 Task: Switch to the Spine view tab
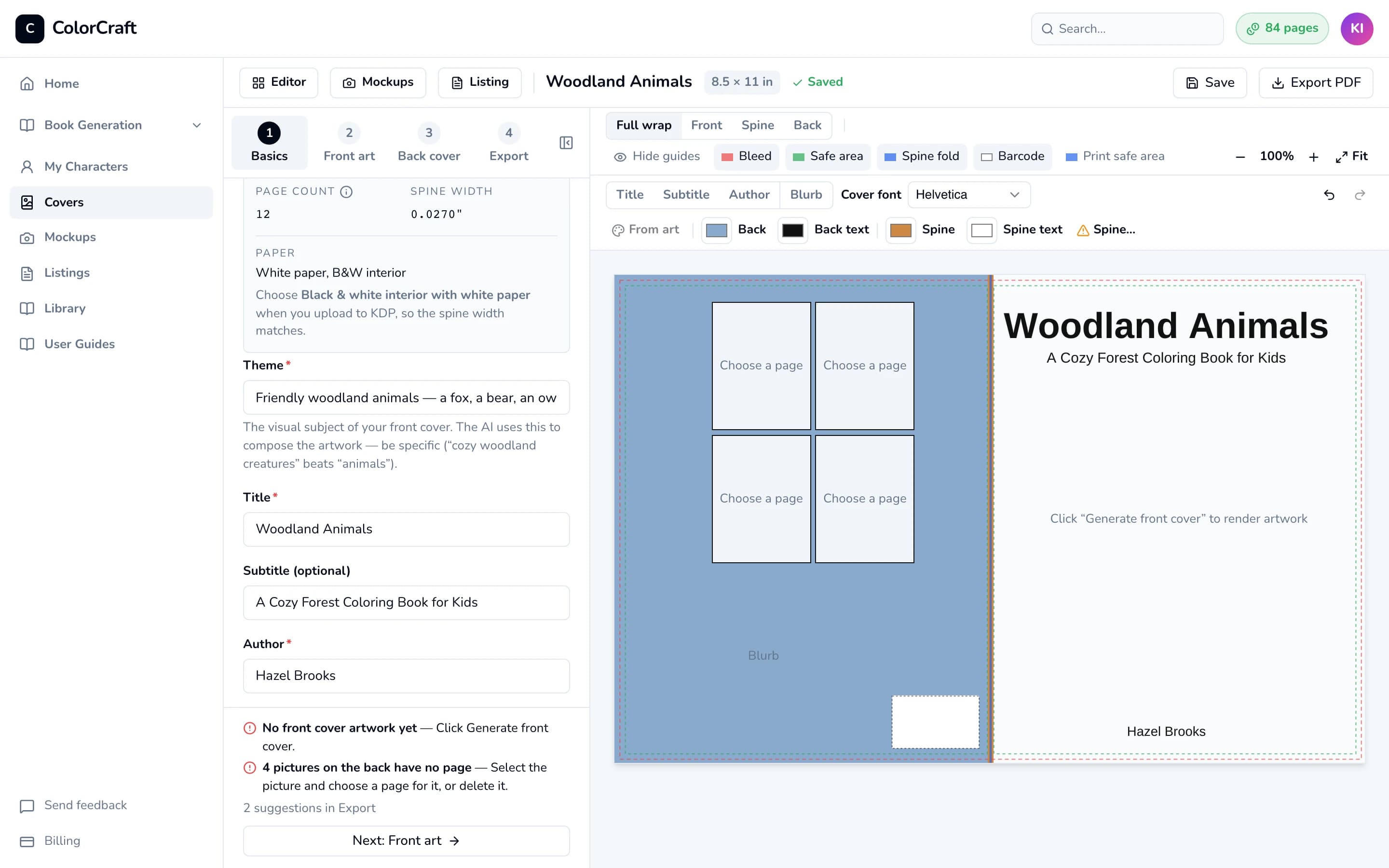(758, 125)
